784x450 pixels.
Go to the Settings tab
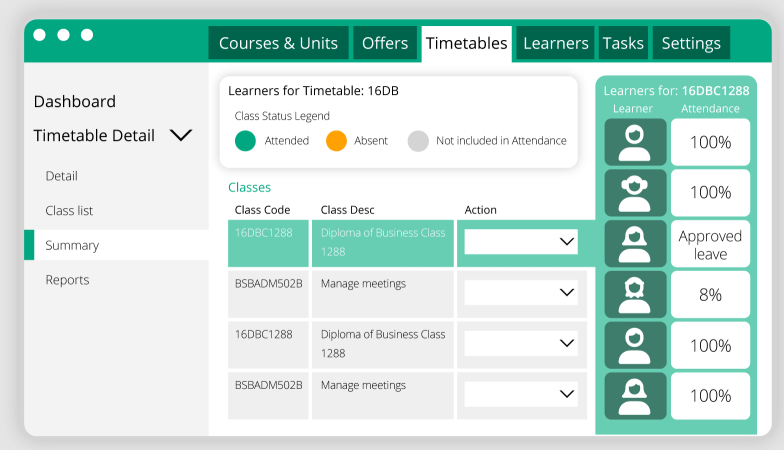point(691,43)
